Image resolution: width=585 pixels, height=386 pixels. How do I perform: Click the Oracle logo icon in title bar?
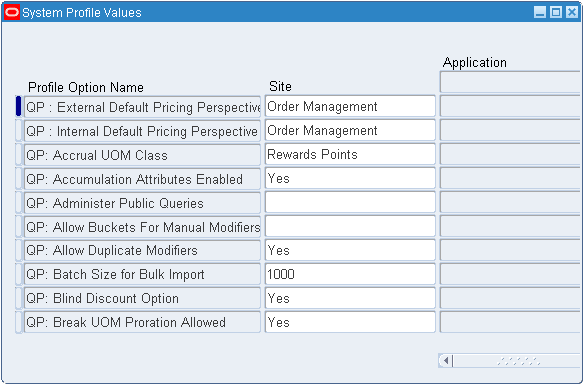(12, 12)
